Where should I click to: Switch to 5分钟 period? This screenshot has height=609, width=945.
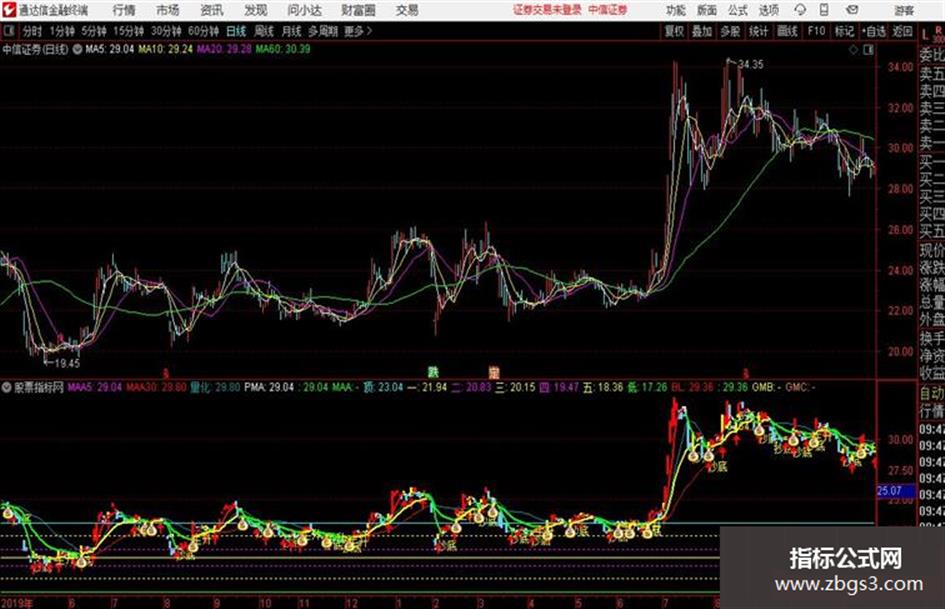tap(93, 31)
